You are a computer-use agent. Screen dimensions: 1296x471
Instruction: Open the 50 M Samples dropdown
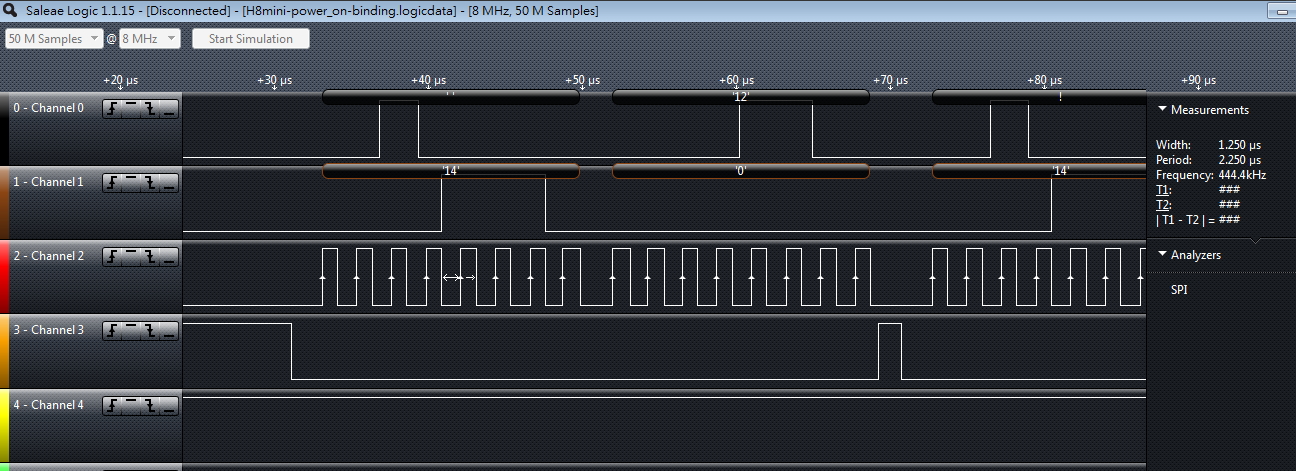(x=54, y=39)
